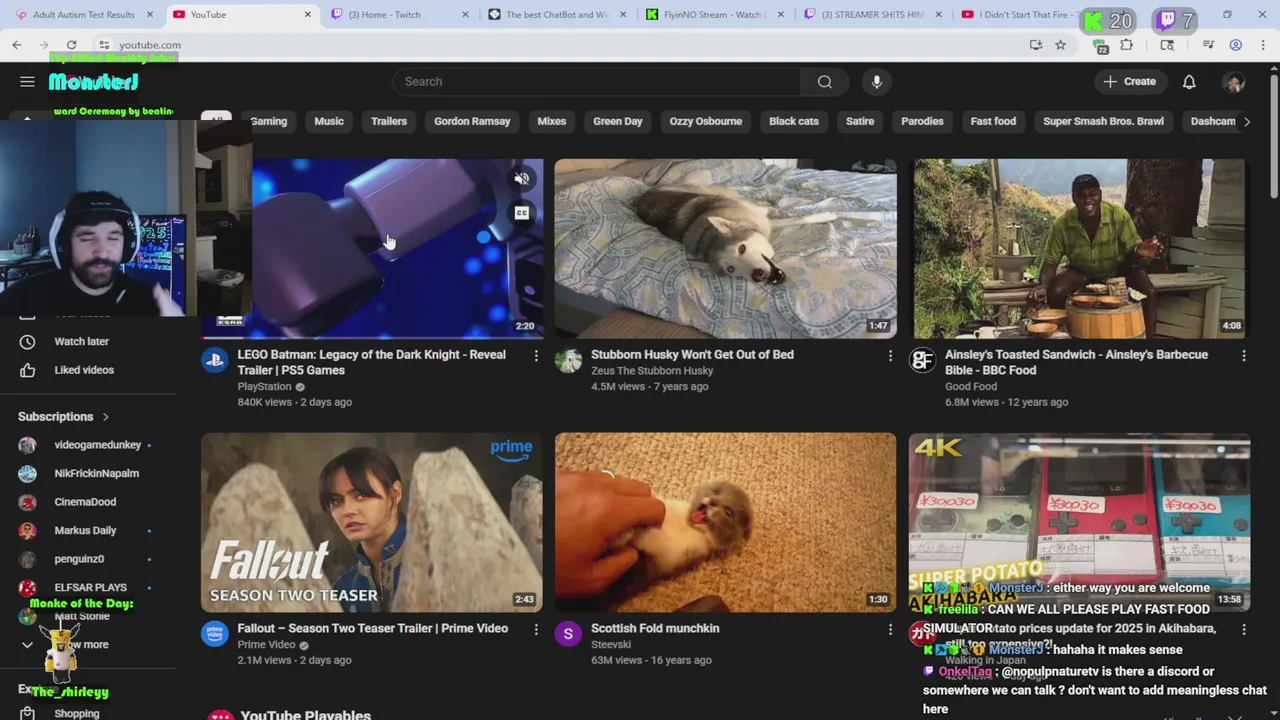
Task: Open Chrome three-dot menu
Action: click(x=1263, y=45)
